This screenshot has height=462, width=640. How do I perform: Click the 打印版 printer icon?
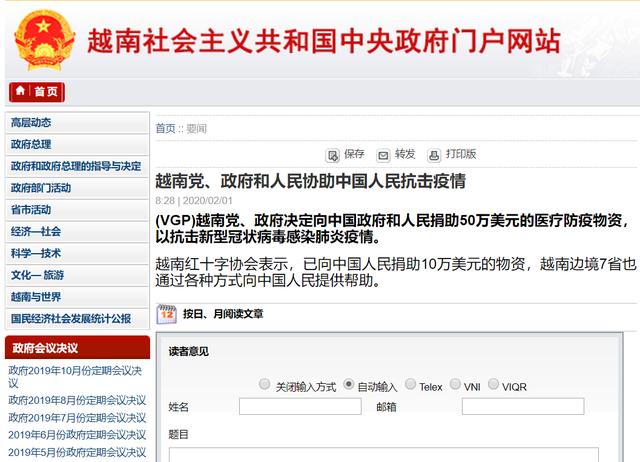pos(434,155)
